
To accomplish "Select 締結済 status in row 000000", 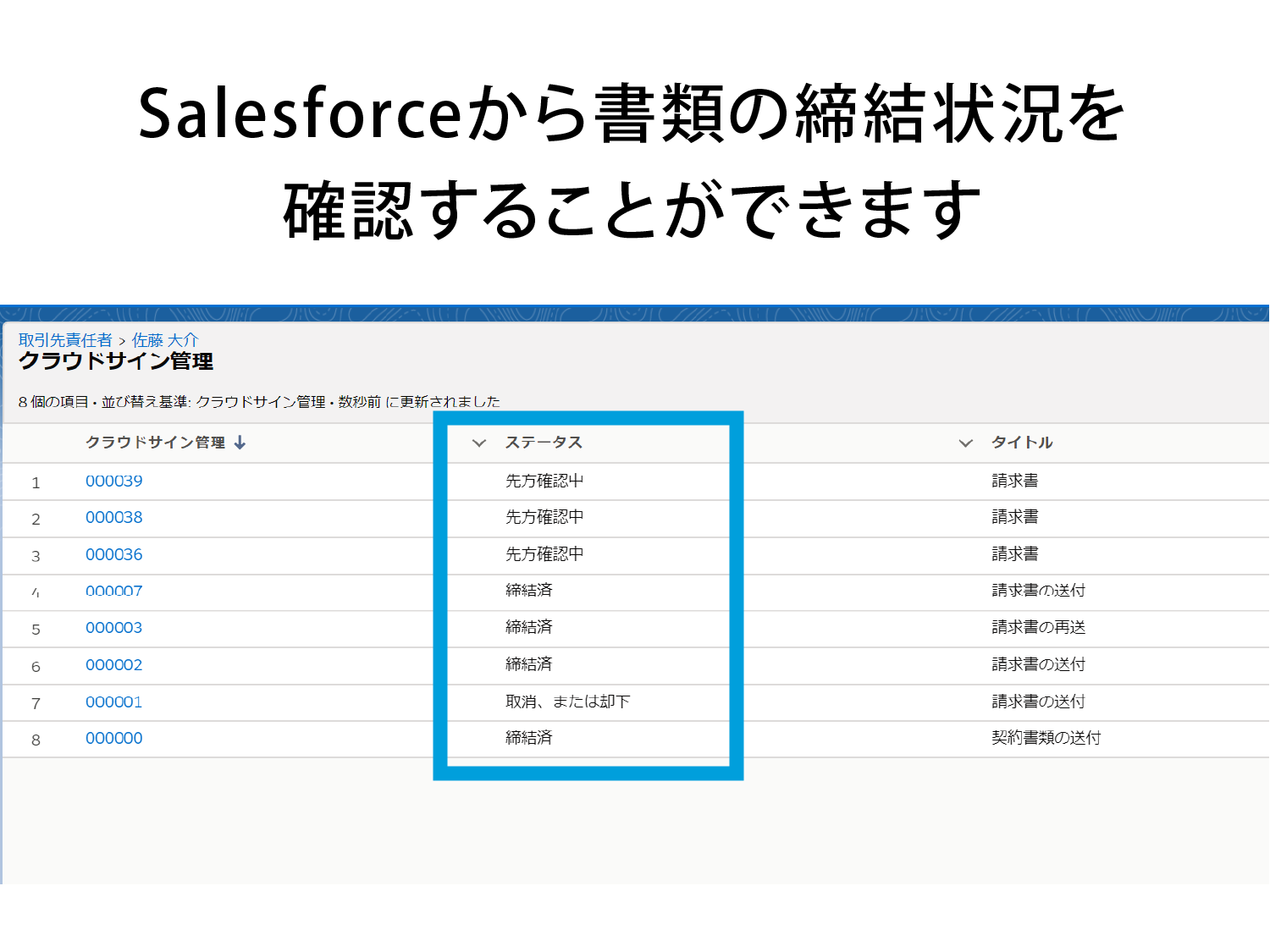I will 529,738.
